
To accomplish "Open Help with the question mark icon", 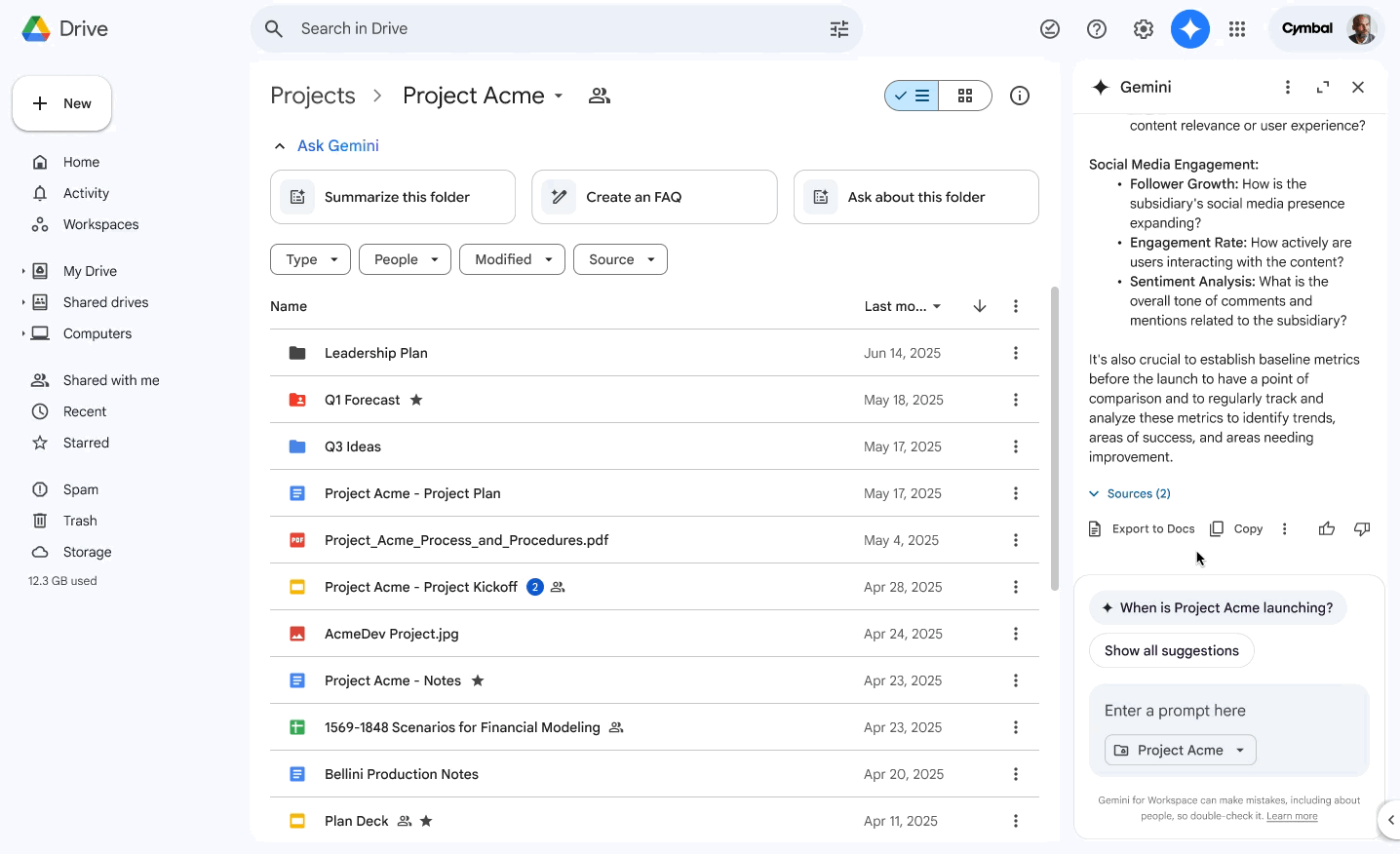I will tap(1096, 28).
